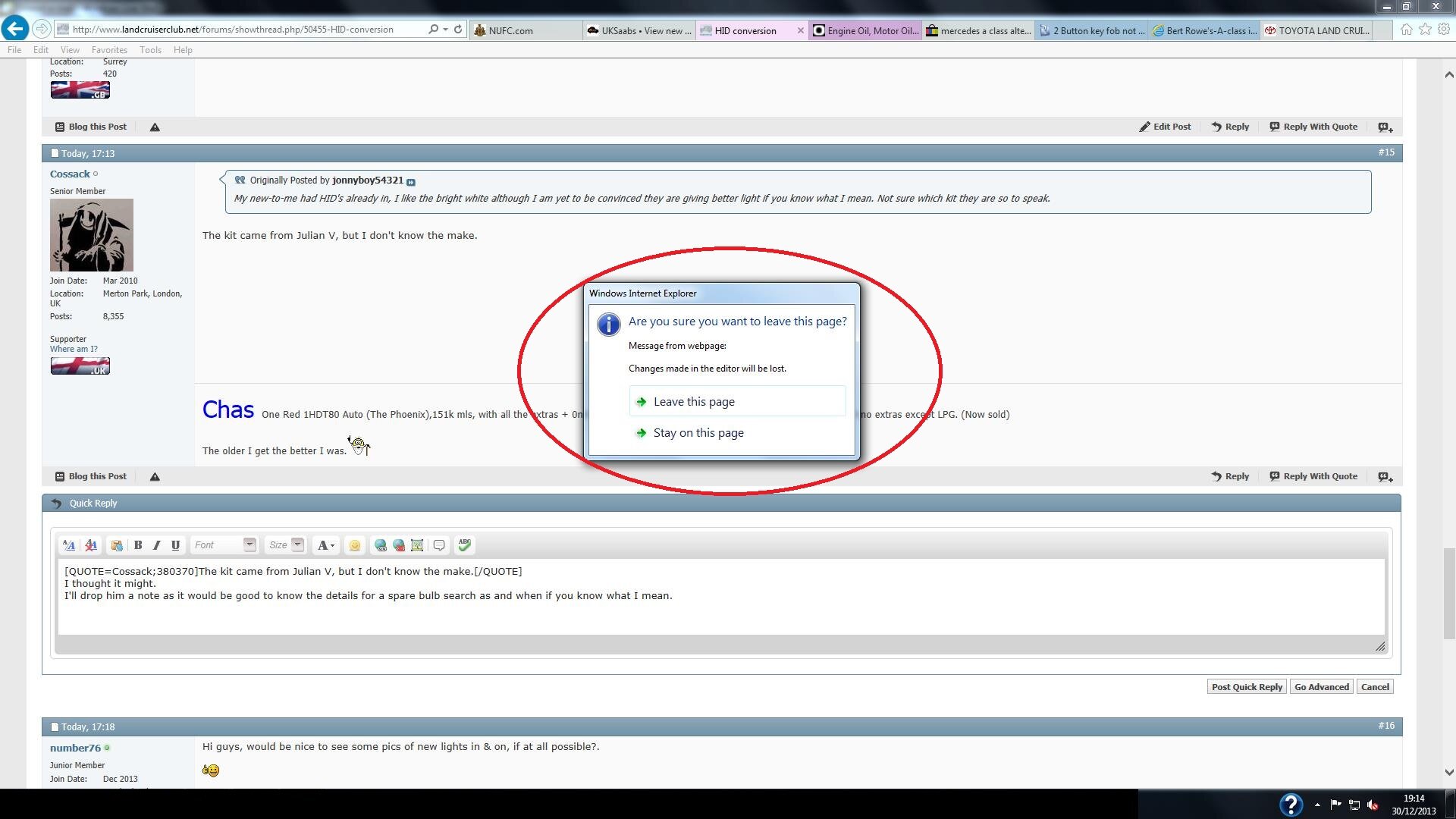
Task: Click Edit Post on post above #15
Action: click(1165, 127)
